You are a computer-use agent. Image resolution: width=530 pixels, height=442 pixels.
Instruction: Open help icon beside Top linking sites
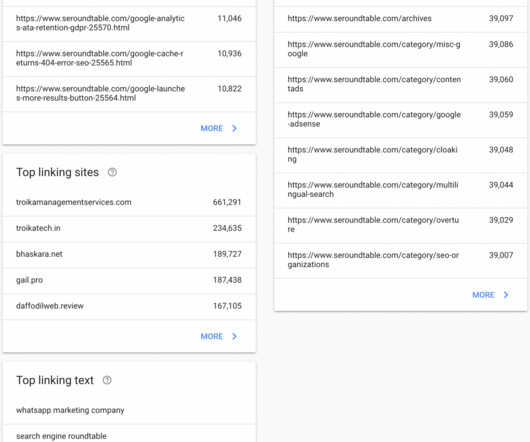(112, 172)
